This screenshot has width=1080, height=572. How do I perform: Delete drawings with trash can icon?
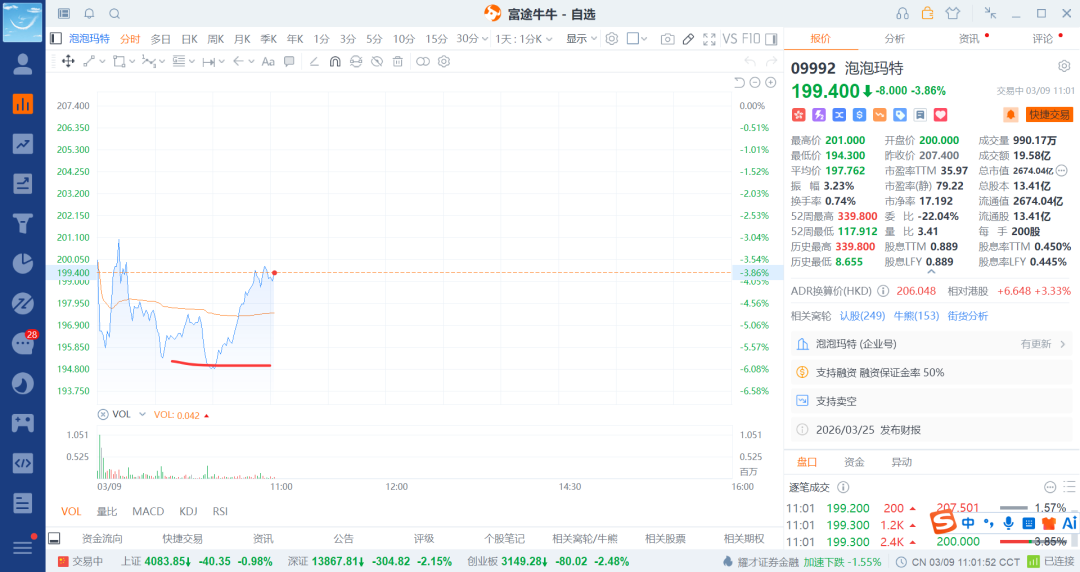(x=397, y=61)
